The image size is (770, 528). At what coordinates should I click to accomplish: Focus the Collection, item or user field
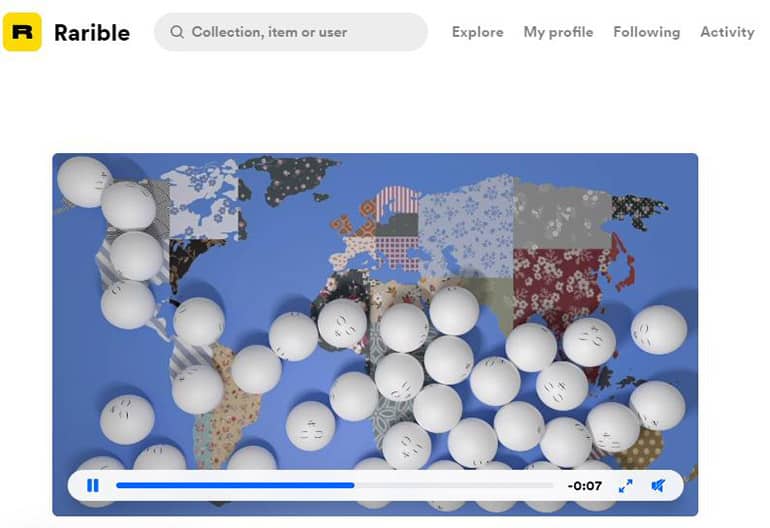(x=291, y=32)
